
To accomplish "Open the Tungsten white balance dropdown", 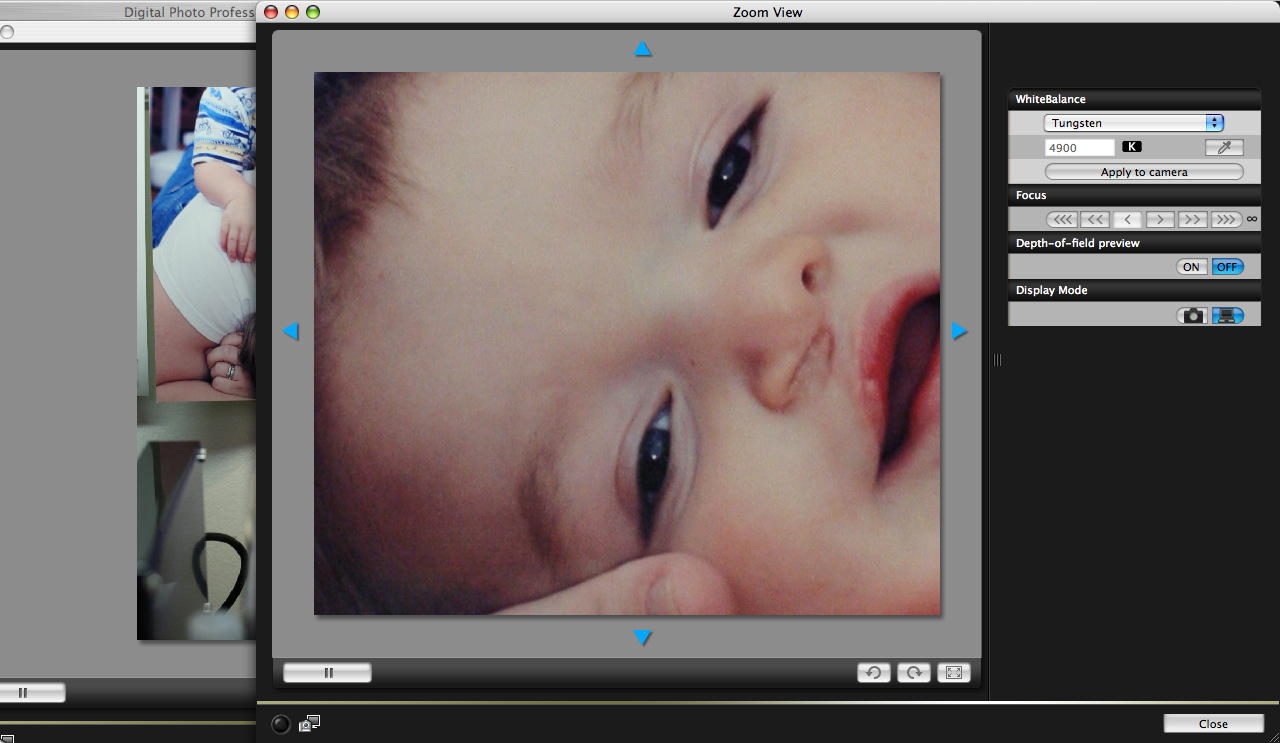I will click(1134, 123).
